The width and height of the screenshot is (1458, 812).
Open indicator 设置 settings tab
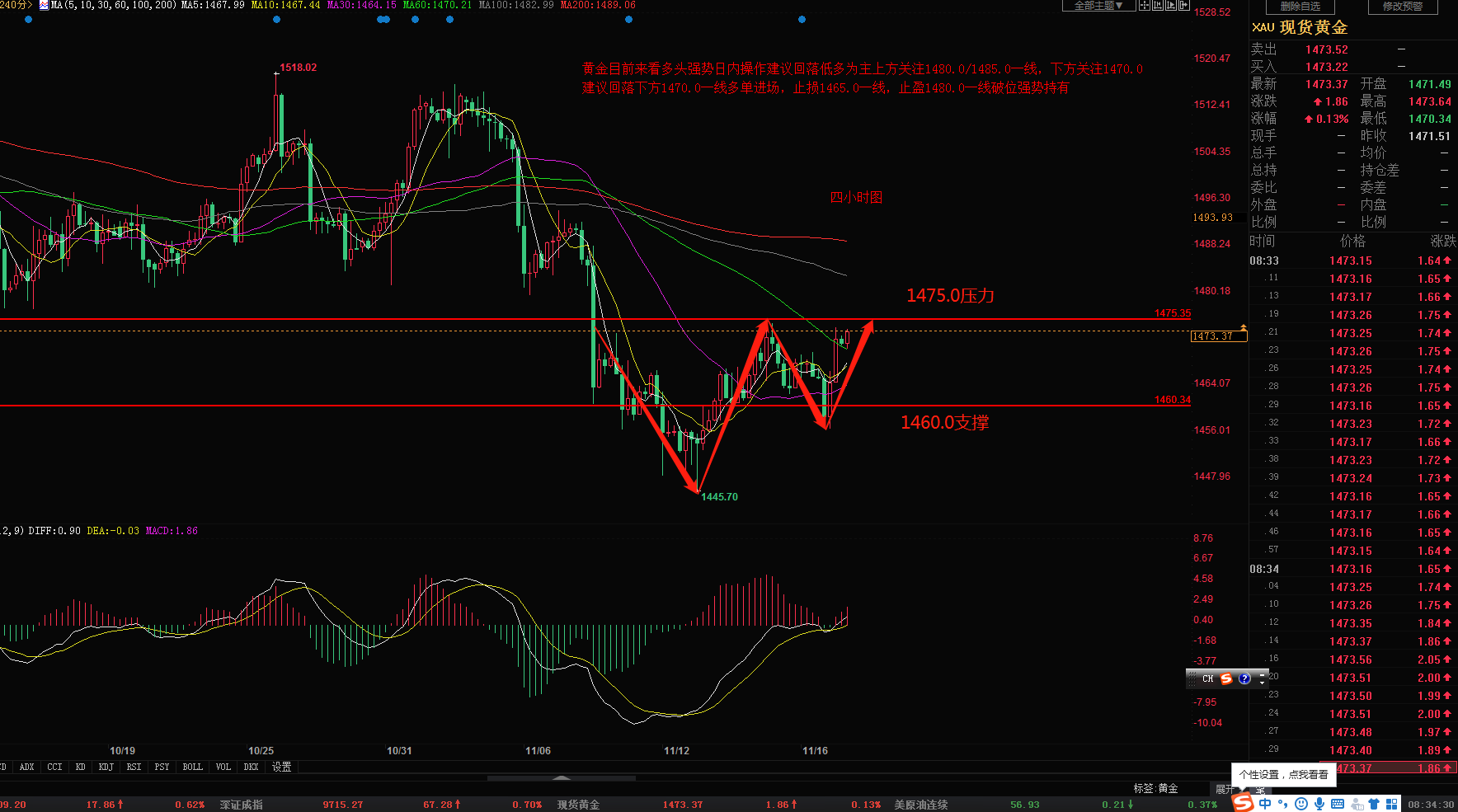click(x=281, y=767)
